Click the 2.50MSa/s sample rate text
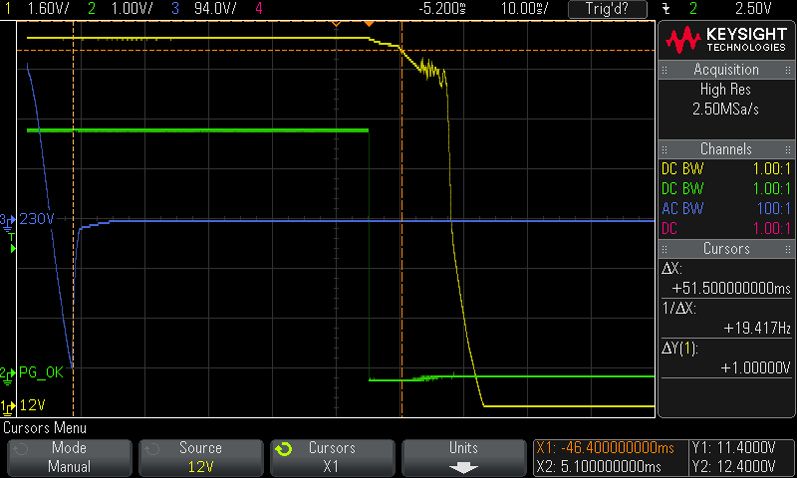 pyautogui.click(x=725, y=109)
